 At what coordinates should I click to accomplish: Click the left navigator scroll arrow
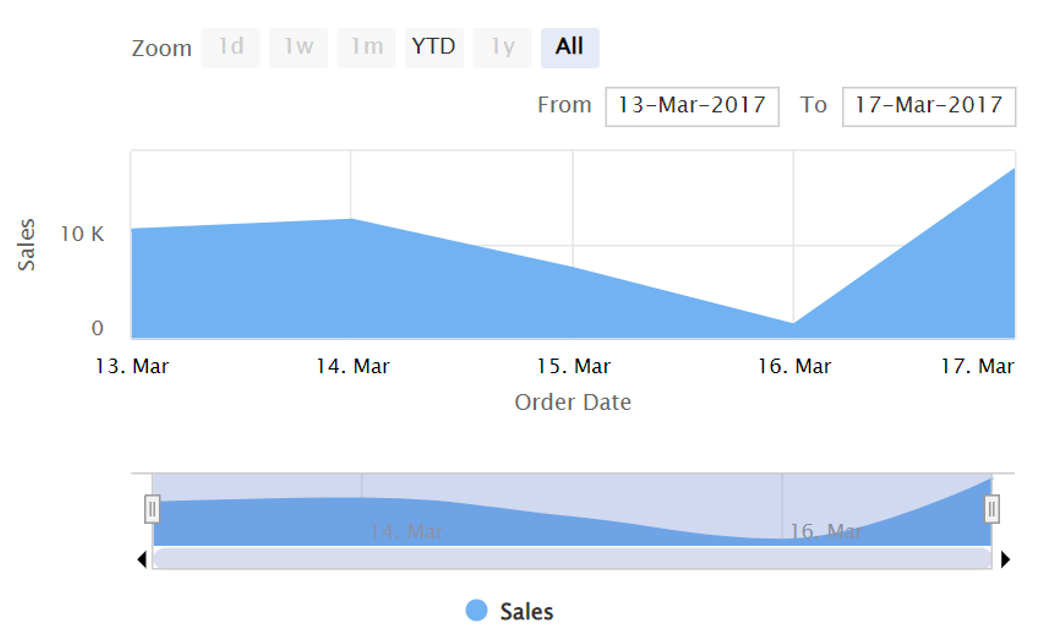(x=141, y=558)
